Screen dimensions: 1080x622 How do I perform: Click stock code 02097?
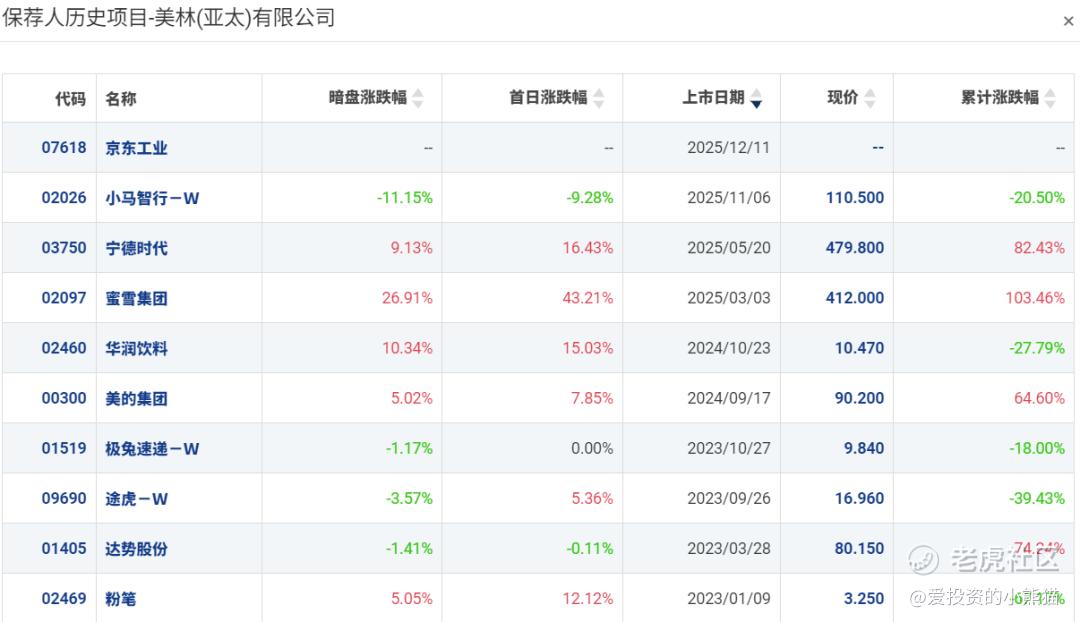coord(64,298)
